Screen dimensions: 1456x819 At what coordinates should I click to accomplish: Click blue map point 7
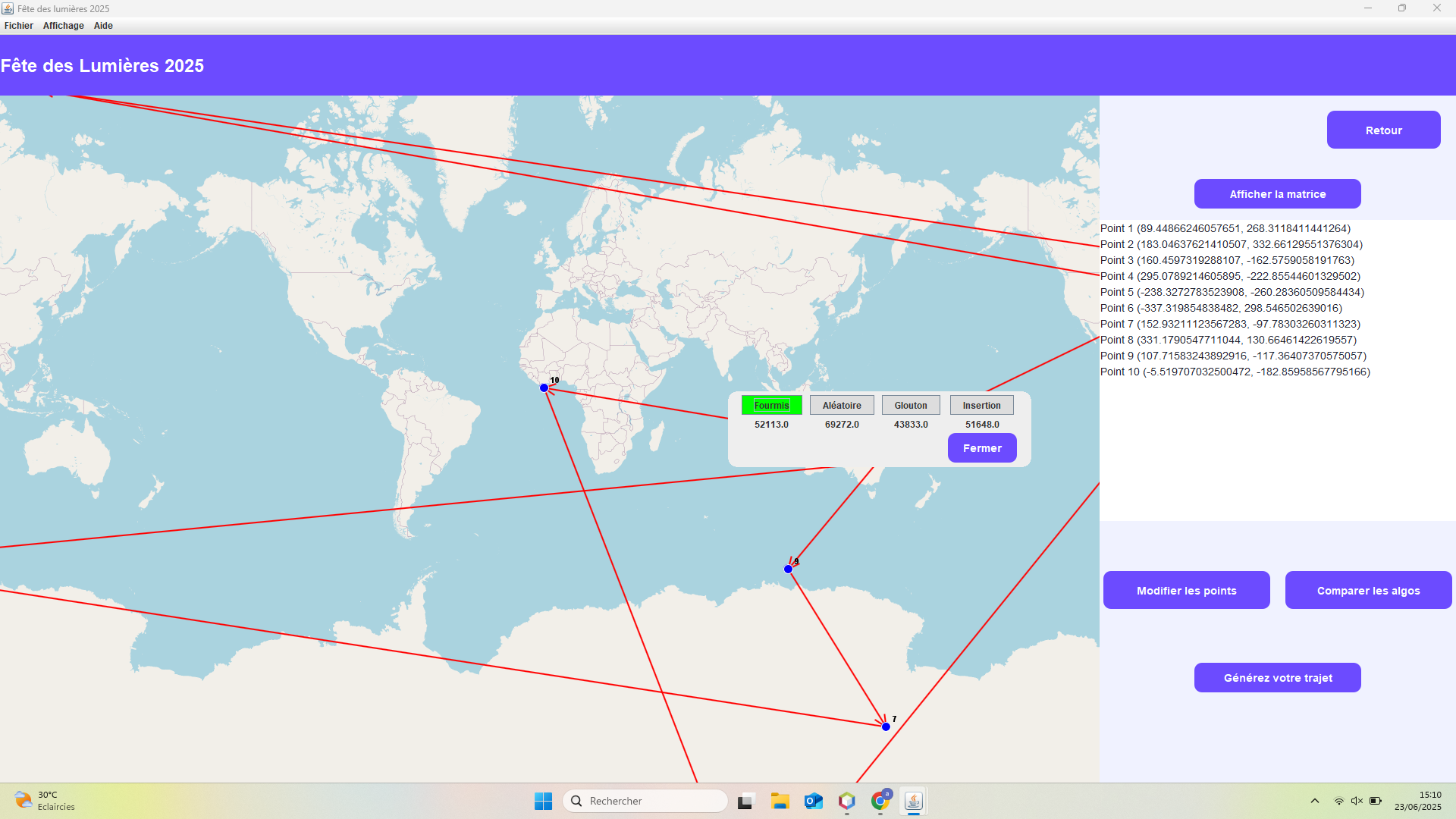click(886, 726)
